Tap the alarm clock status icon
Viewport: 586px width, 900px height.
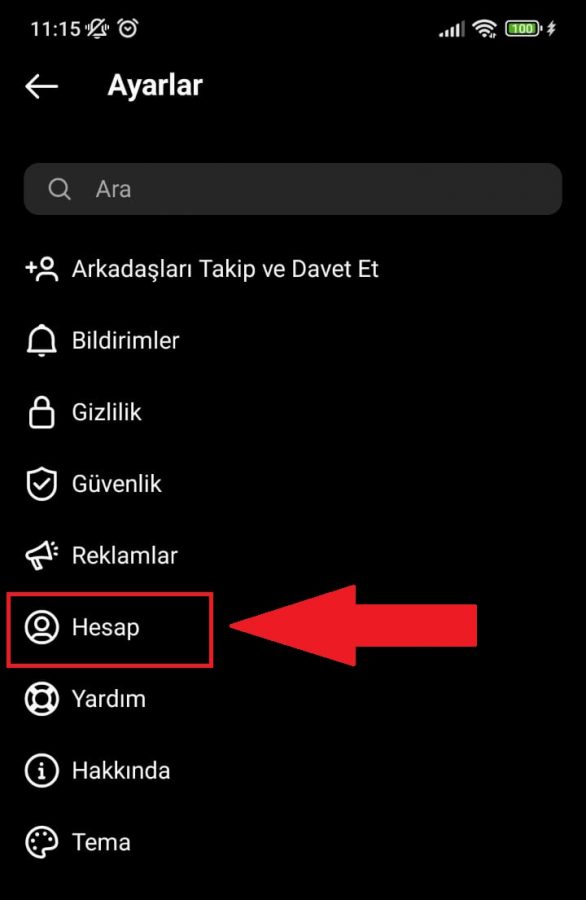coord(127,28)
